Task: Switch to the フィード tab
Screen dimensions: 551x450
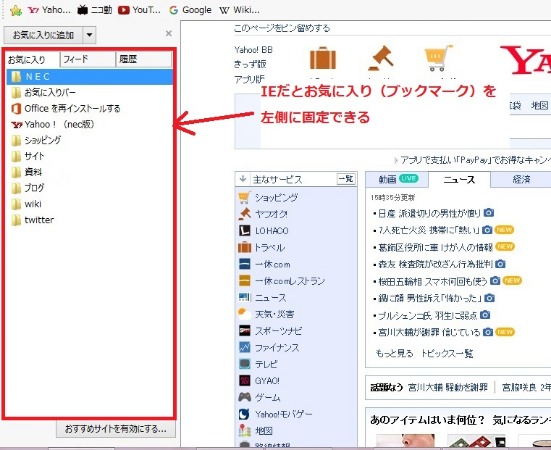Action: point(88,59)
